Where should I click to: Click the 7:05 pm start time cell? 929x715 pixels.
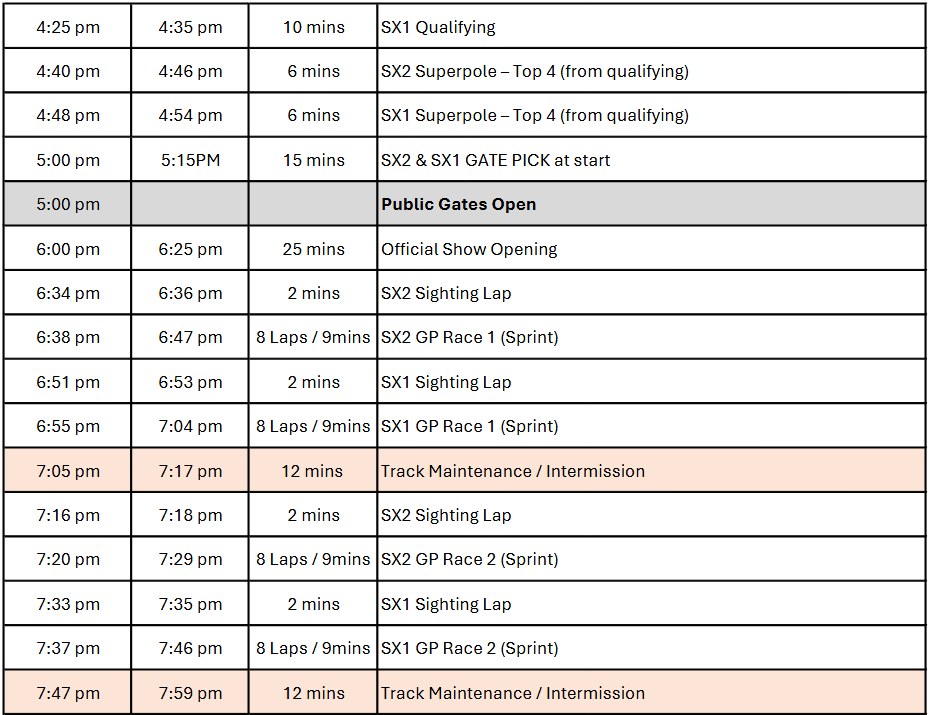[x=68, y=471]
